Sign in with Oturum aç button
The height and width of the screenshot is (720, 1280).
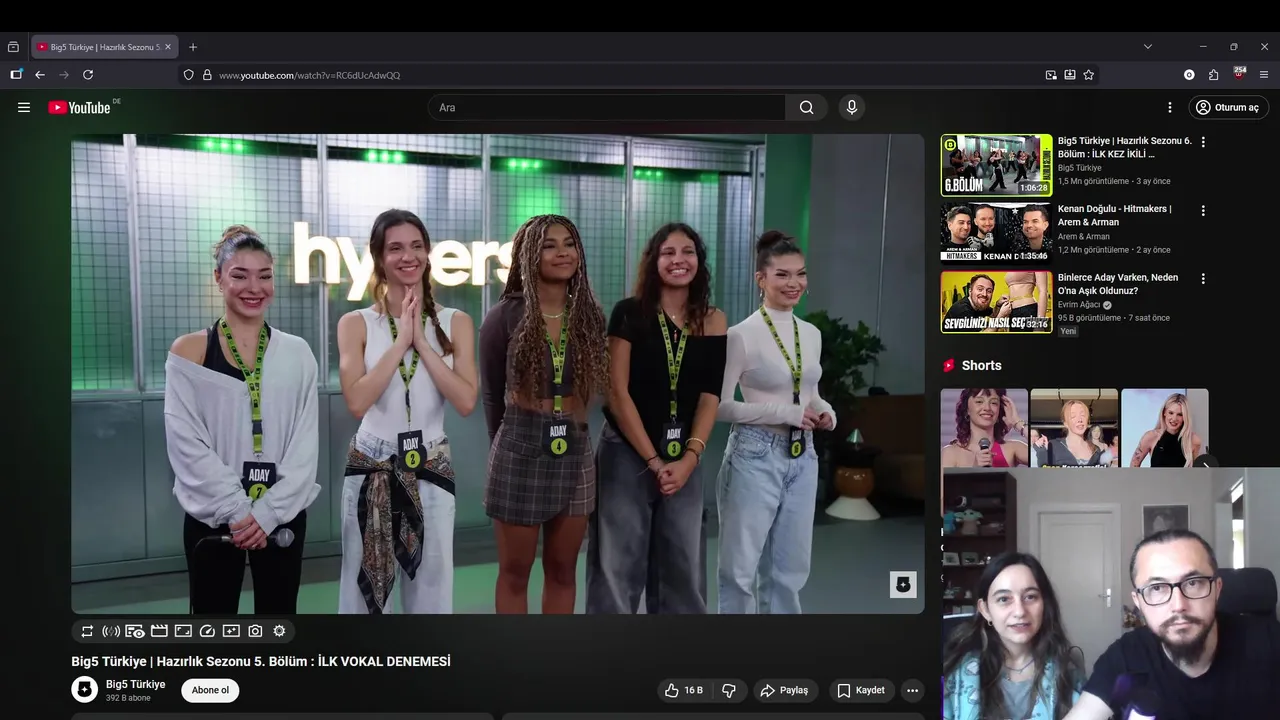tap(1229, 107)
